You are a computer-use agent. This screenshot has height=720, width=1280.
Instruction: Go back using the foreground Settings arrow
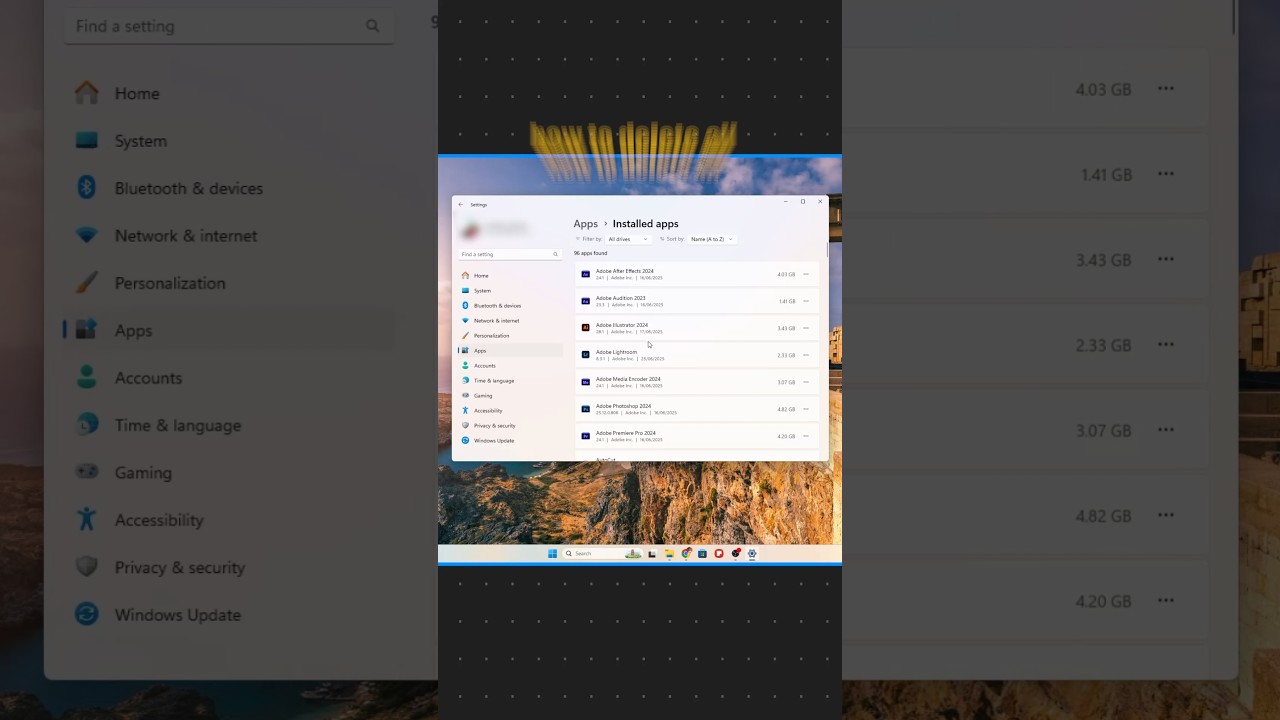pyautogui.click(x=461, y=204)
